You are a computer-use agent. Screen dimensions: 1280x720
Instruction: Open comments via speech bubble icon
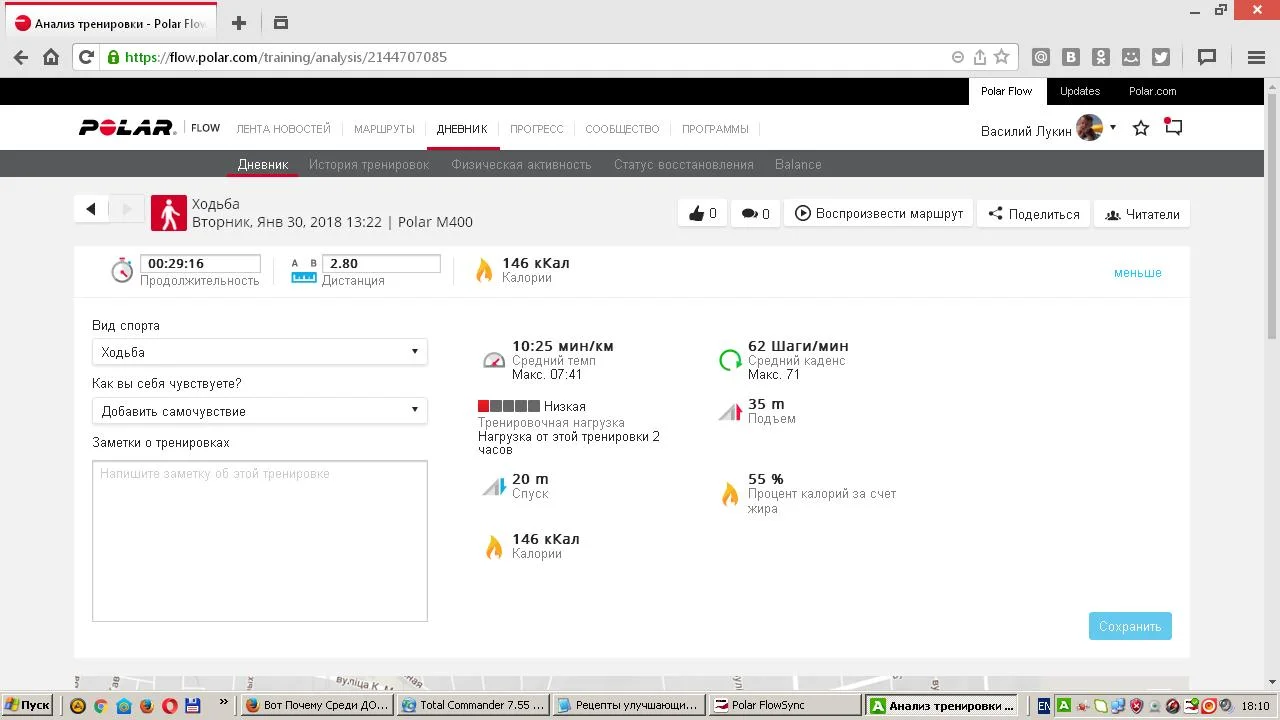click(749, 214)
